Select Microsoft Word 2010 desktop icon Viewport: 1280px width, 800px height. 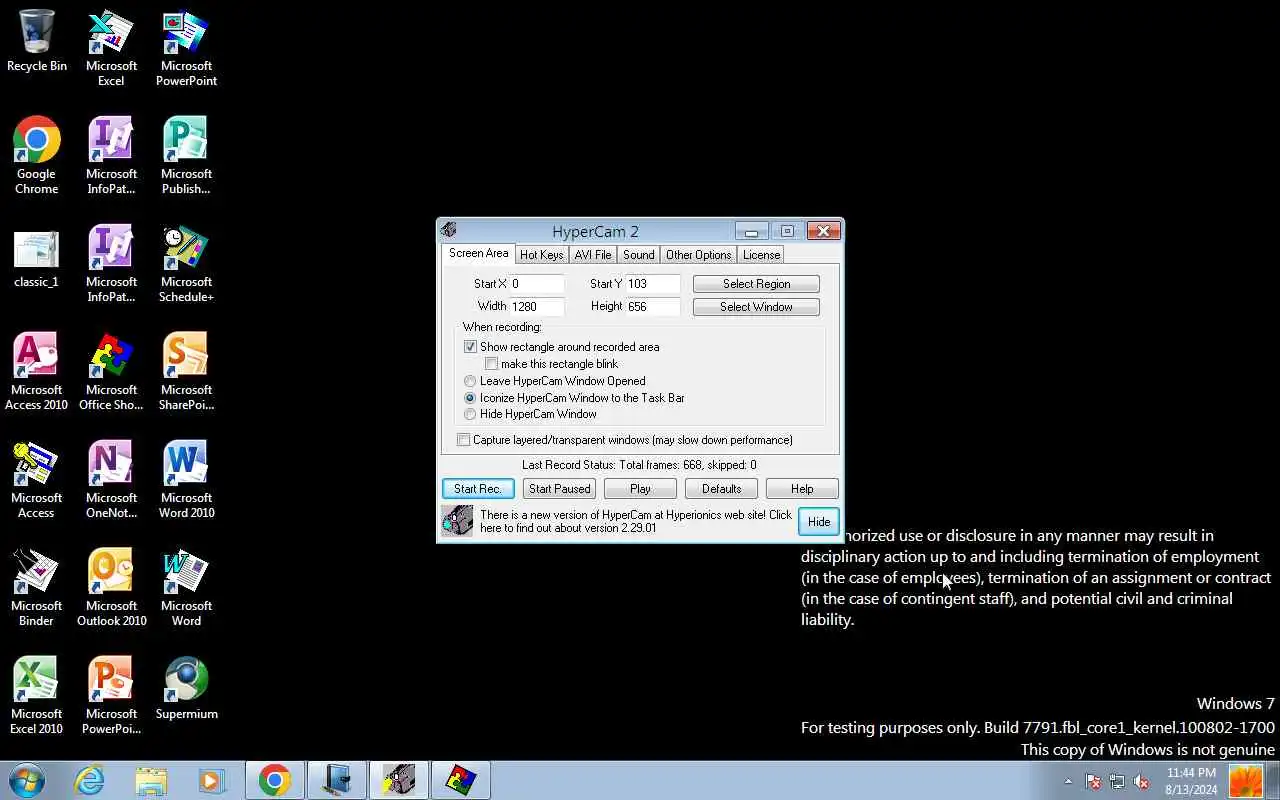point(186,480)
